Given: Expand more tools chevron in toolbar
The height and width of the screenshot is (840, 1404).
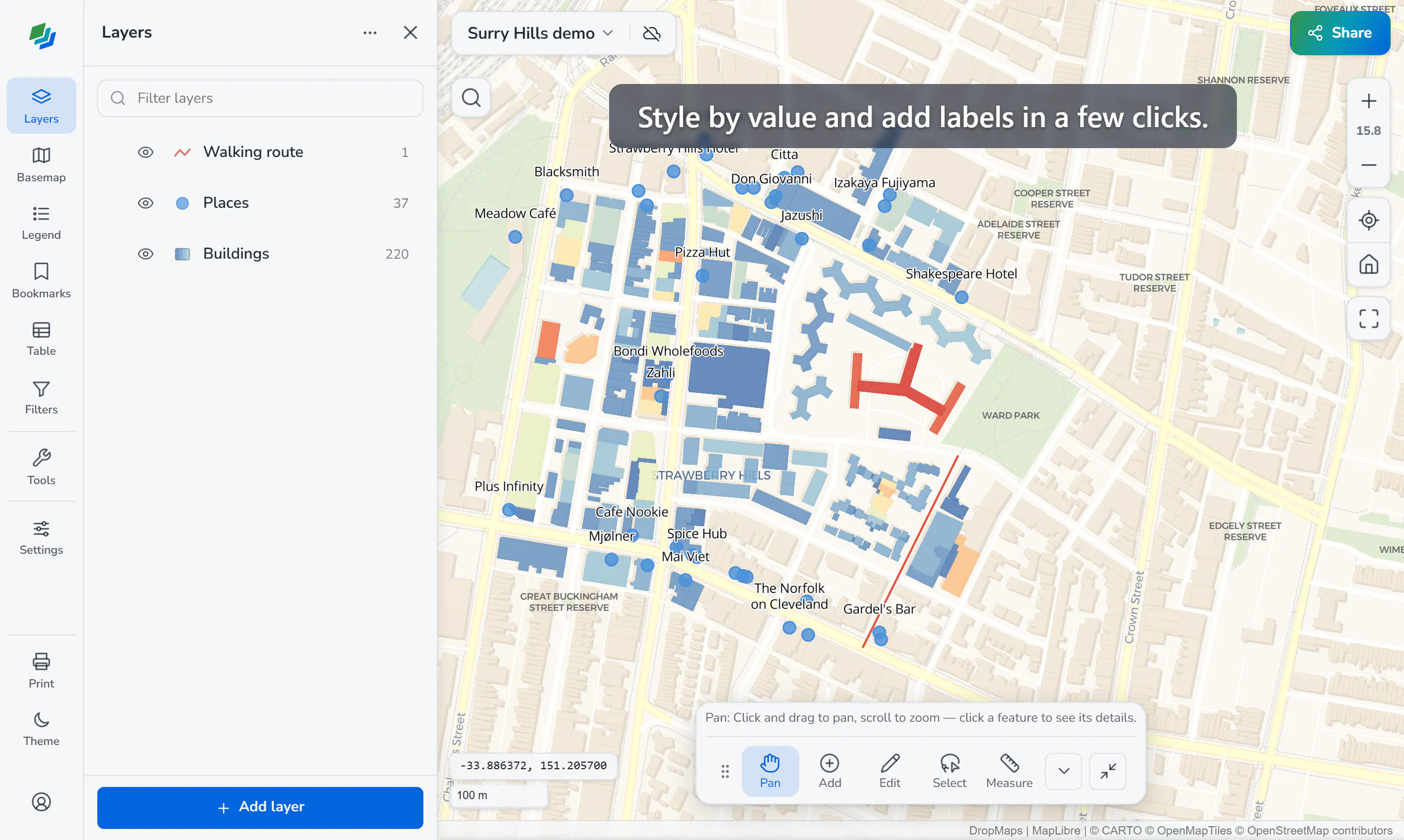Looking at the screenshot, I should [1063, 771].
